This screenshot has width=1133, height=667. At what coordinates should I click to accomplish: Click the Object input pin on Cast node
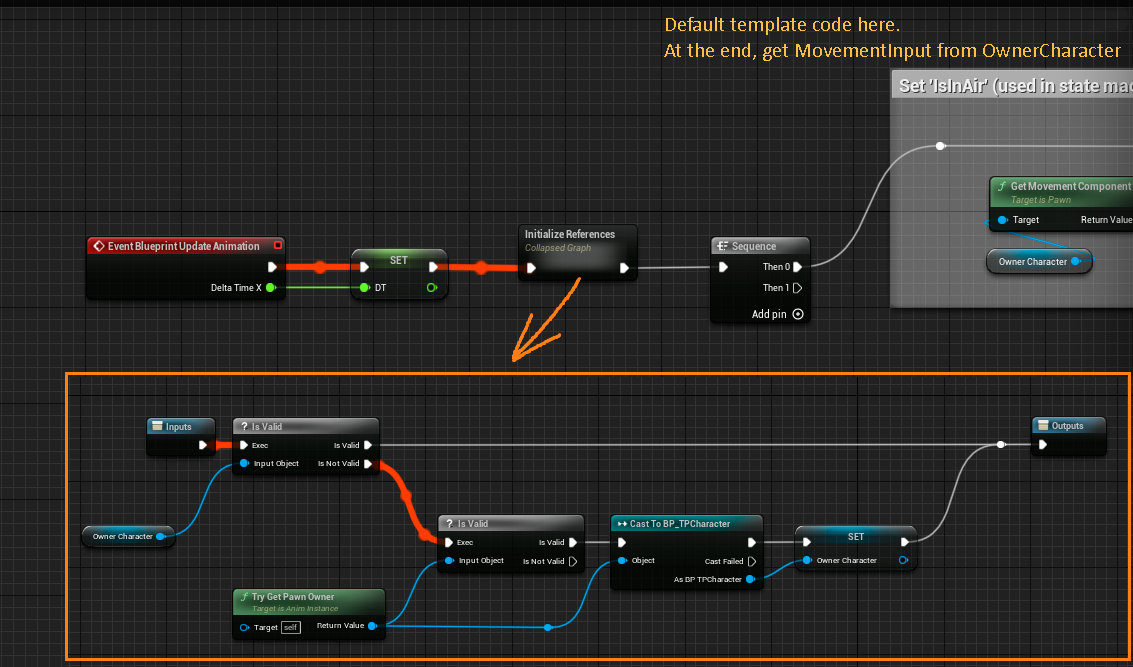coord(621,561)
